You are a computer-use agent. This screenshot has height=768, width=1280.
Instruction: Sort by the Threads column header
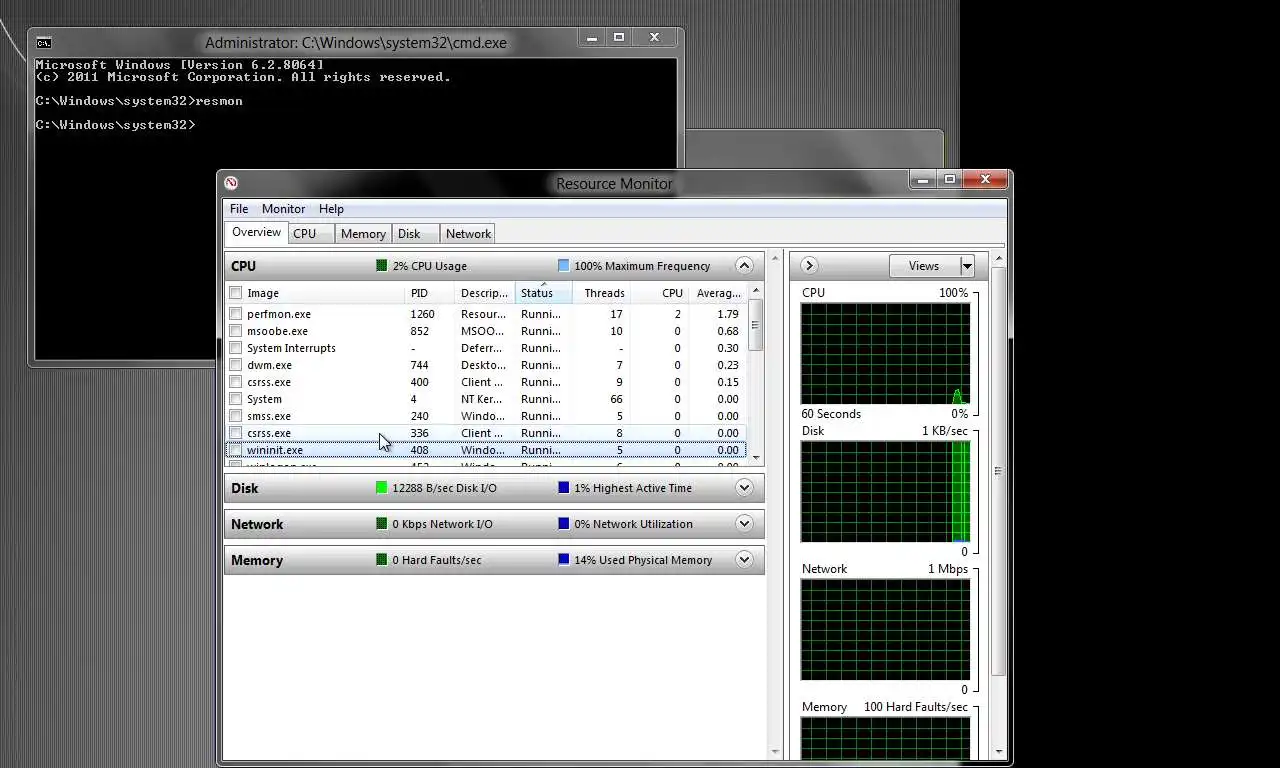tap(602, 293)
